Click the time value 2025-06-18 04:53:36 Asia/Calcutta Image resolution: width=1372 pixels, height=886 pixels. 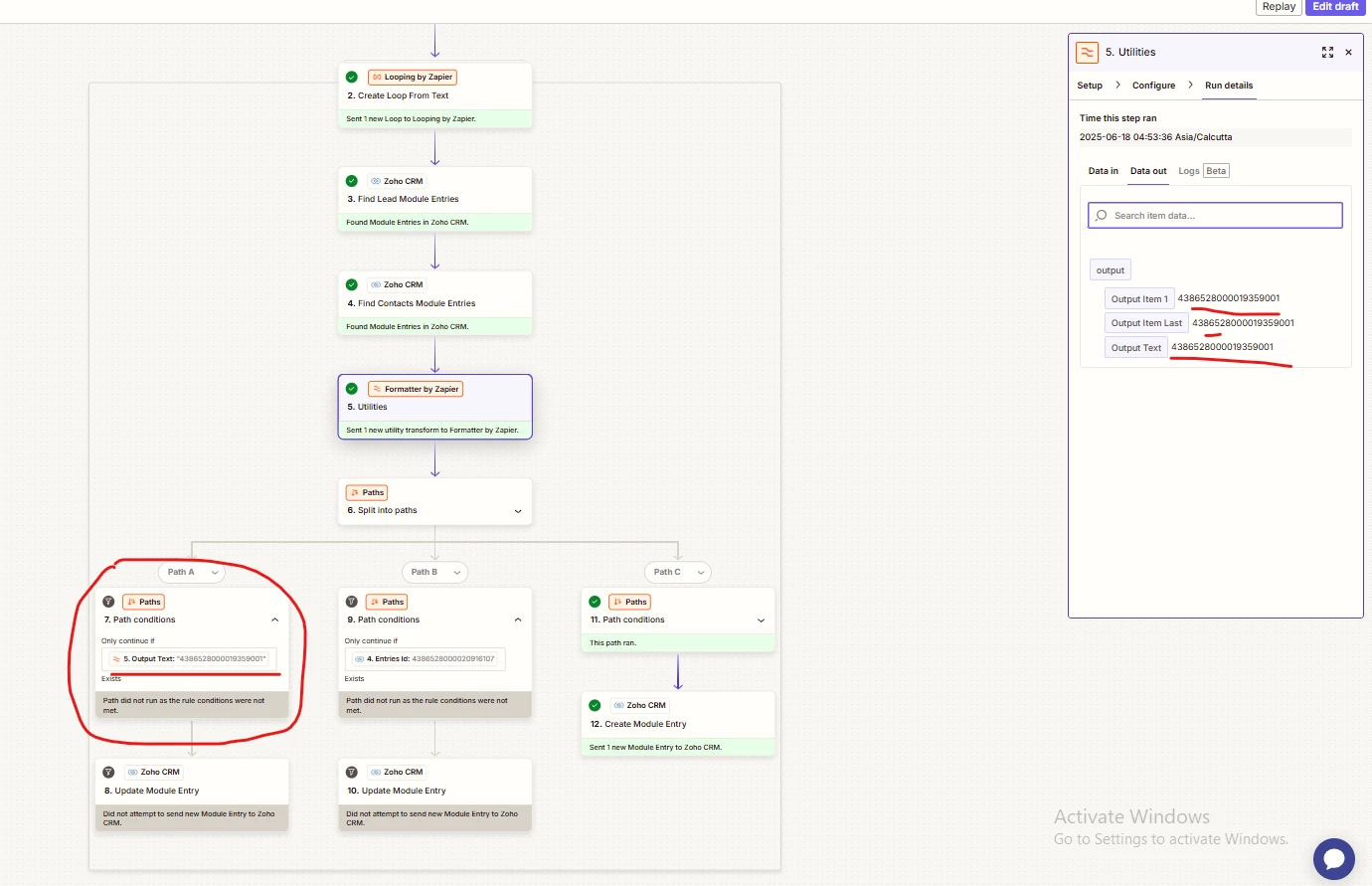1155,137
